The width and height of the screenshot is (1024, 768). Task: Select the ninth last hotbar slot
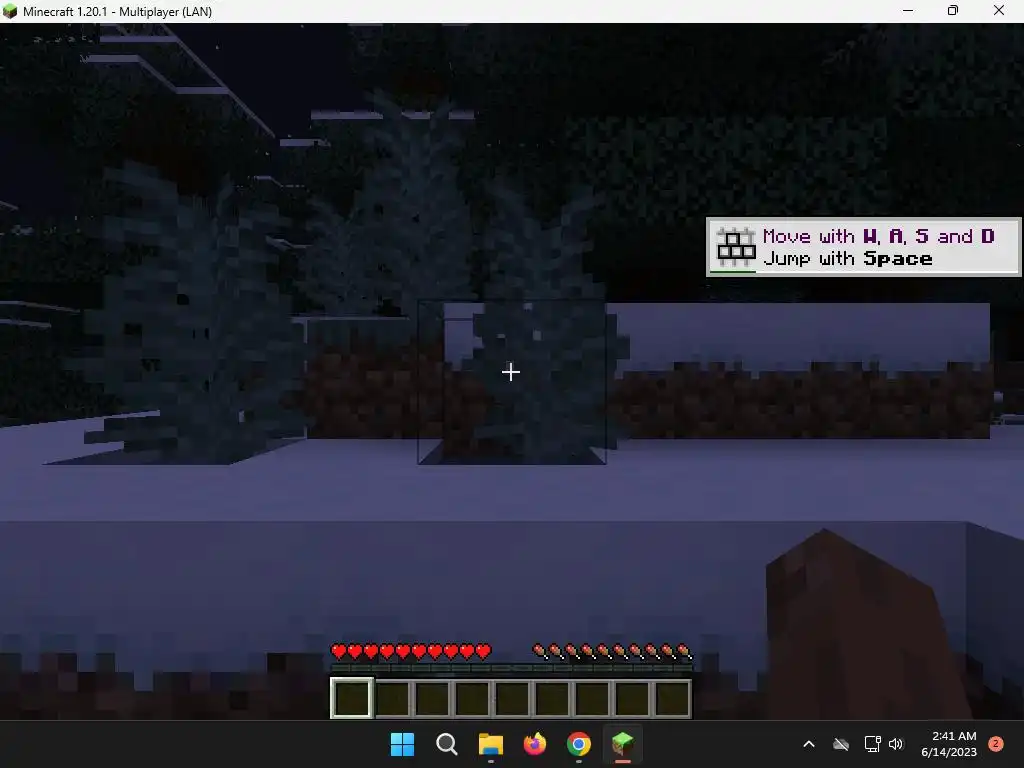[x=672, y=698]
